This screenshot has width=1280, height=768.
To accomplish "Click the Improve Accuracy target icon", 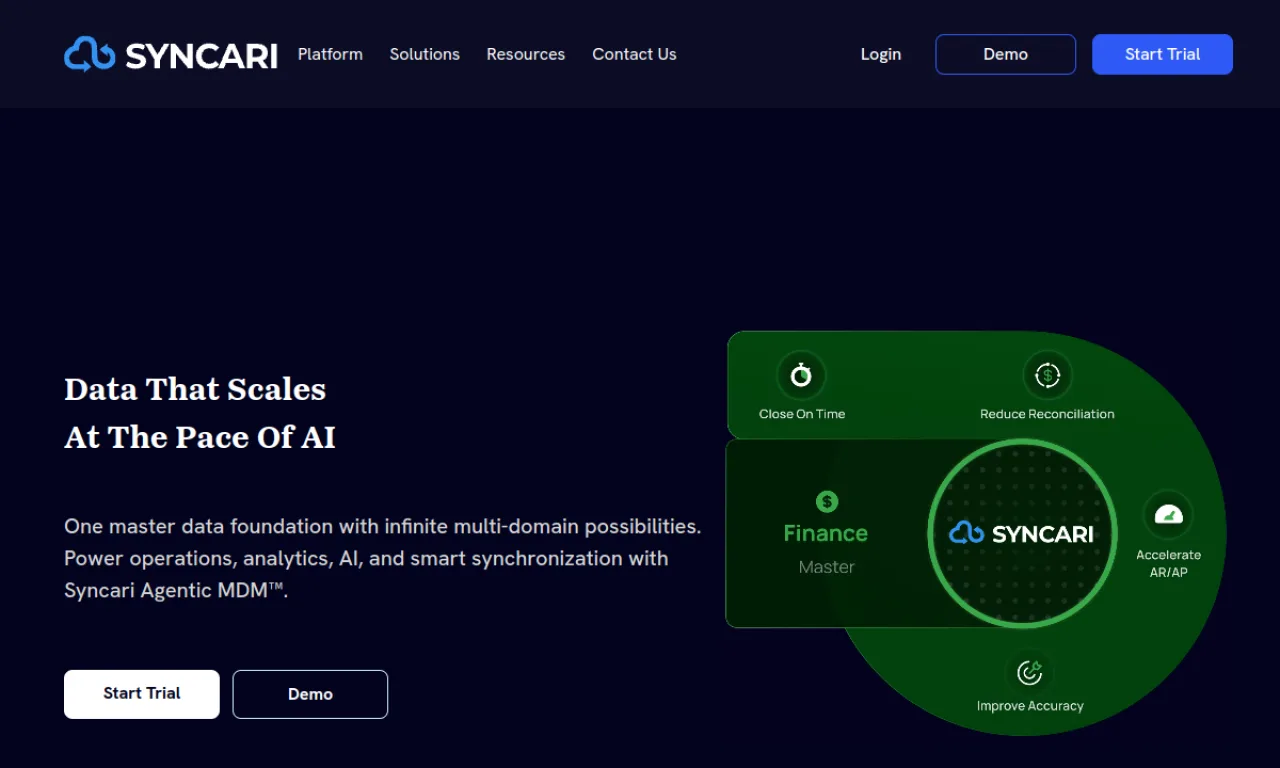I will pyautogui.click(x=1030, y=672).
